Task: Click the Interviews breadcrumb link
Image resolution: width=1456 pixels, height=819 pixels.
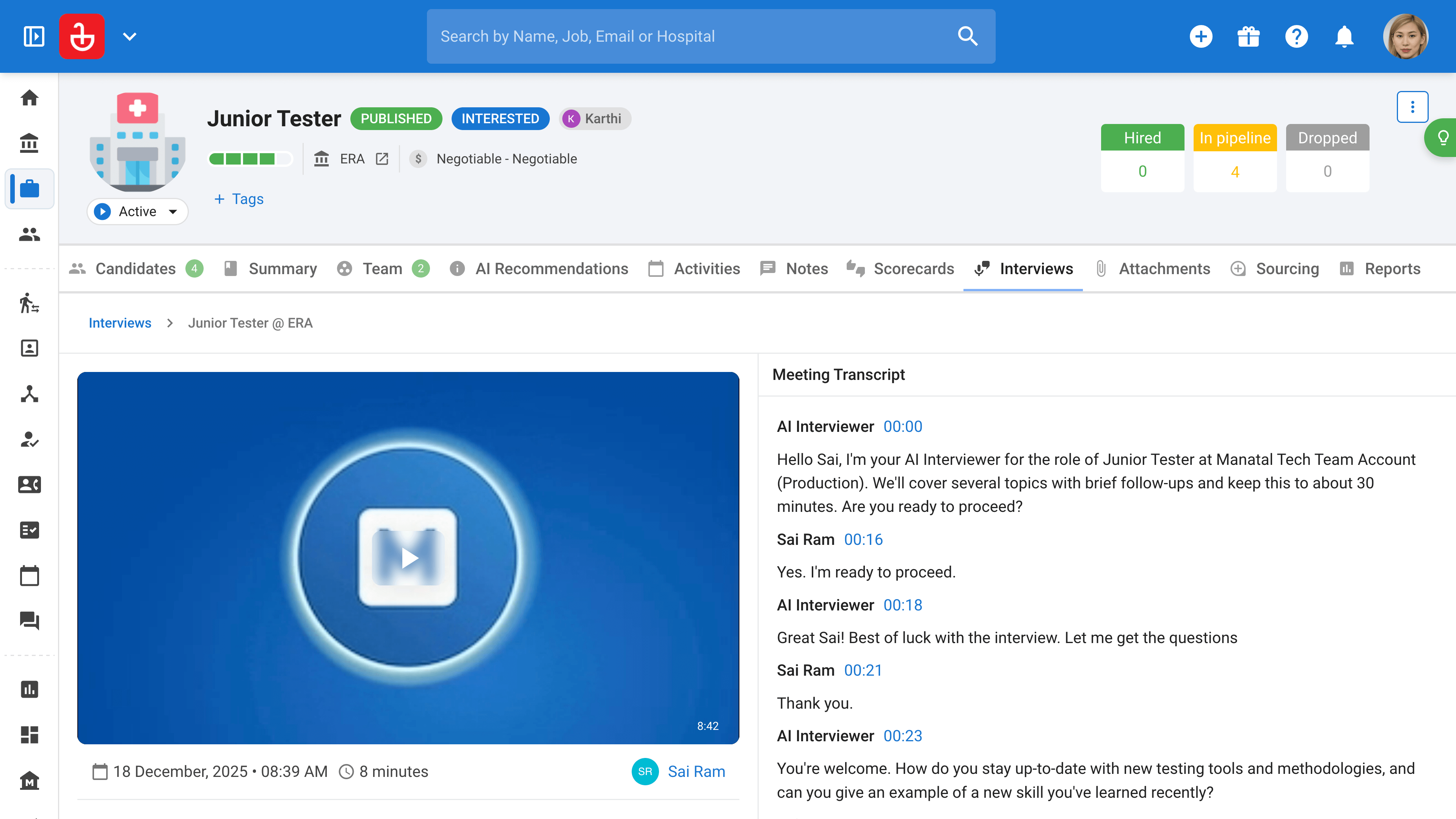Action: tap(120, 323)
